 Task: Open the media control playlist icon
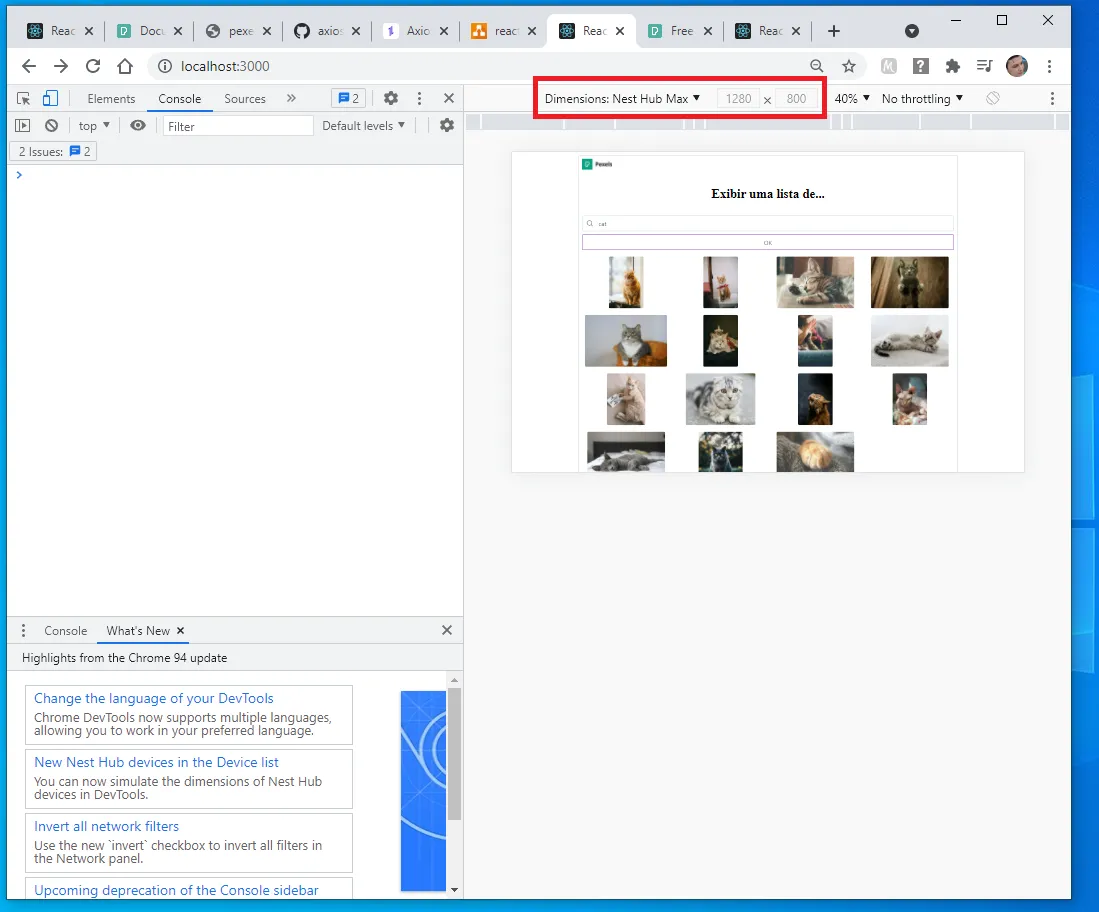(985, 66)
